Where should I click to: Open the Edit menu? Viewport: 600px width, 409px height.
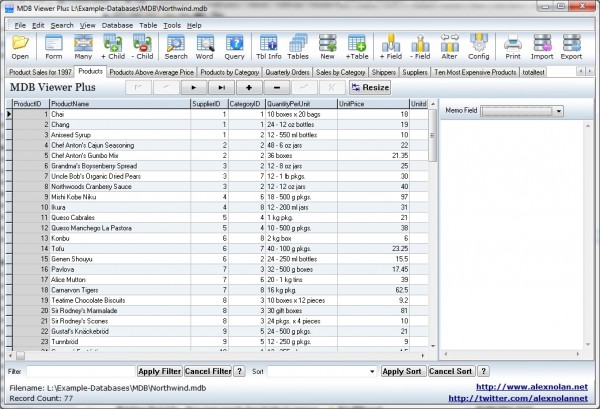38,25
